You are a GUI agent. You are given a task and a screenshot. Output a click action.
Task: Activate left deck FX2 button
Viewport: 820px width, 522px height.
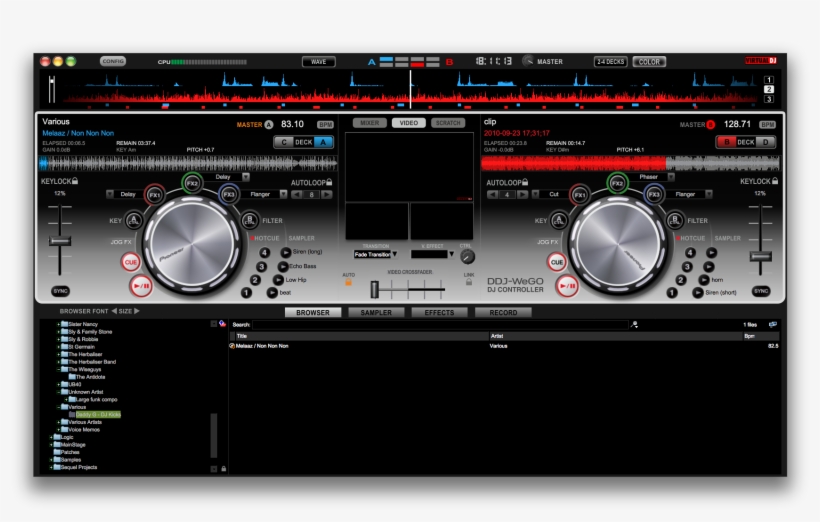point(192,183)
